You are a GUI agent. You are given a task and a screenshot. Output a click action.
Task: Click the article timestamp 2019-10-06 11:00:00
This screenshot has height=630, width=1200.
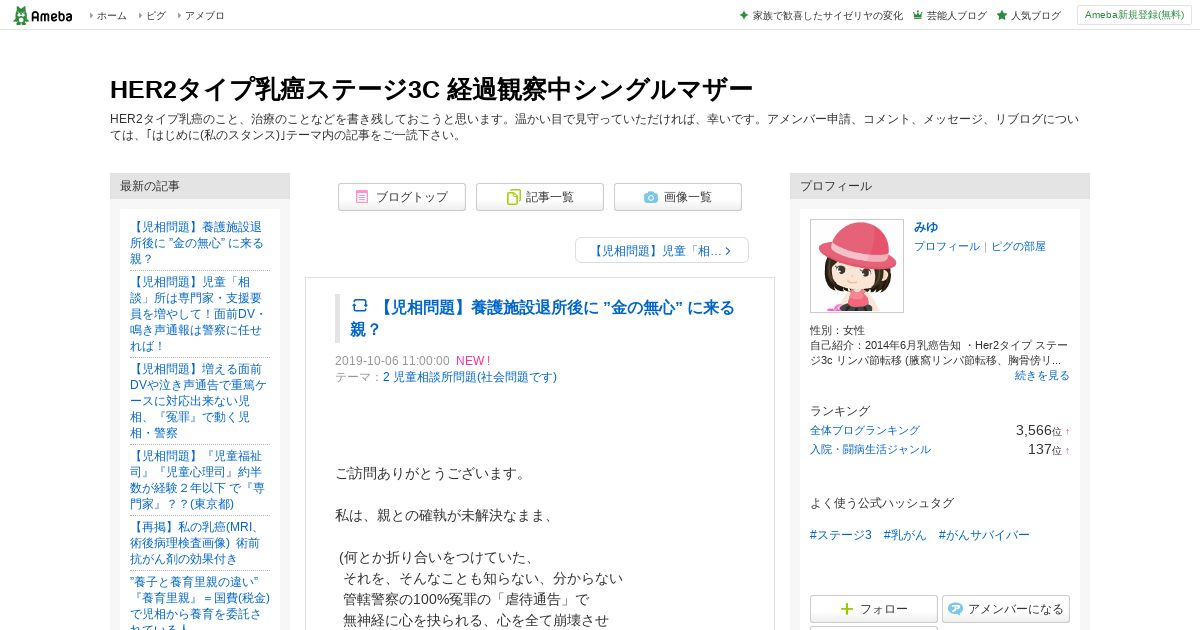pyautogui.click(x=392, y=361)
